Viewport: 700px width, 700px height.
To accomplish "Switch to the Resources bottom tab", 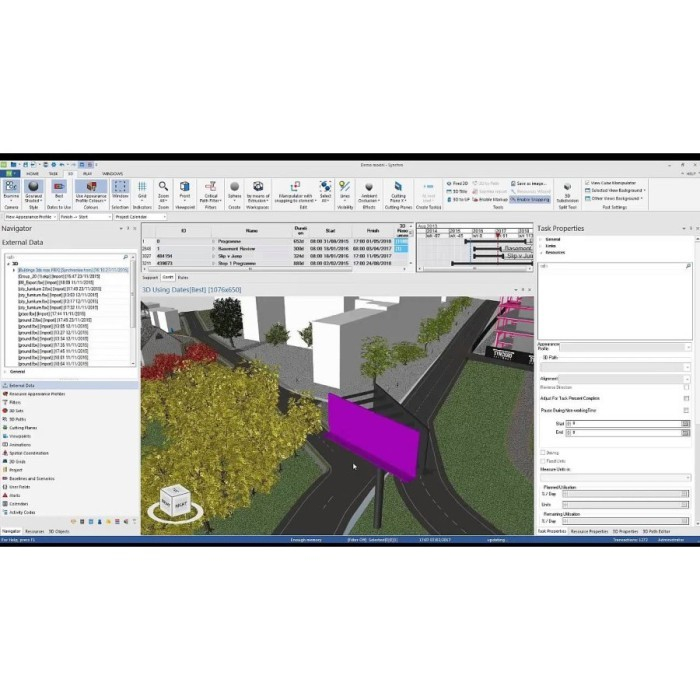I will tap(34, 531).
